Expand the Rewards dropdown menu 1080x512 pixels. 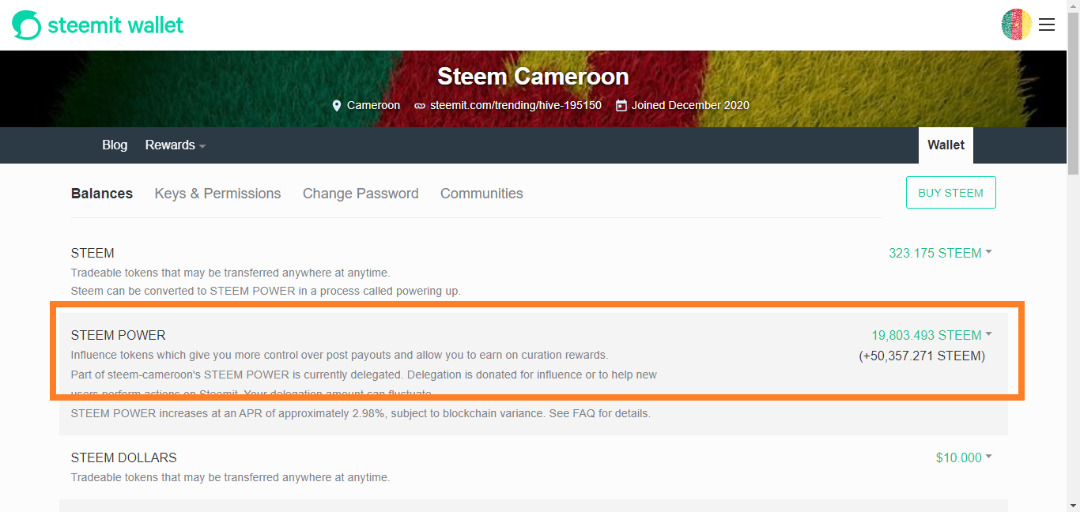pyautogui.click(x=175, y=145)
